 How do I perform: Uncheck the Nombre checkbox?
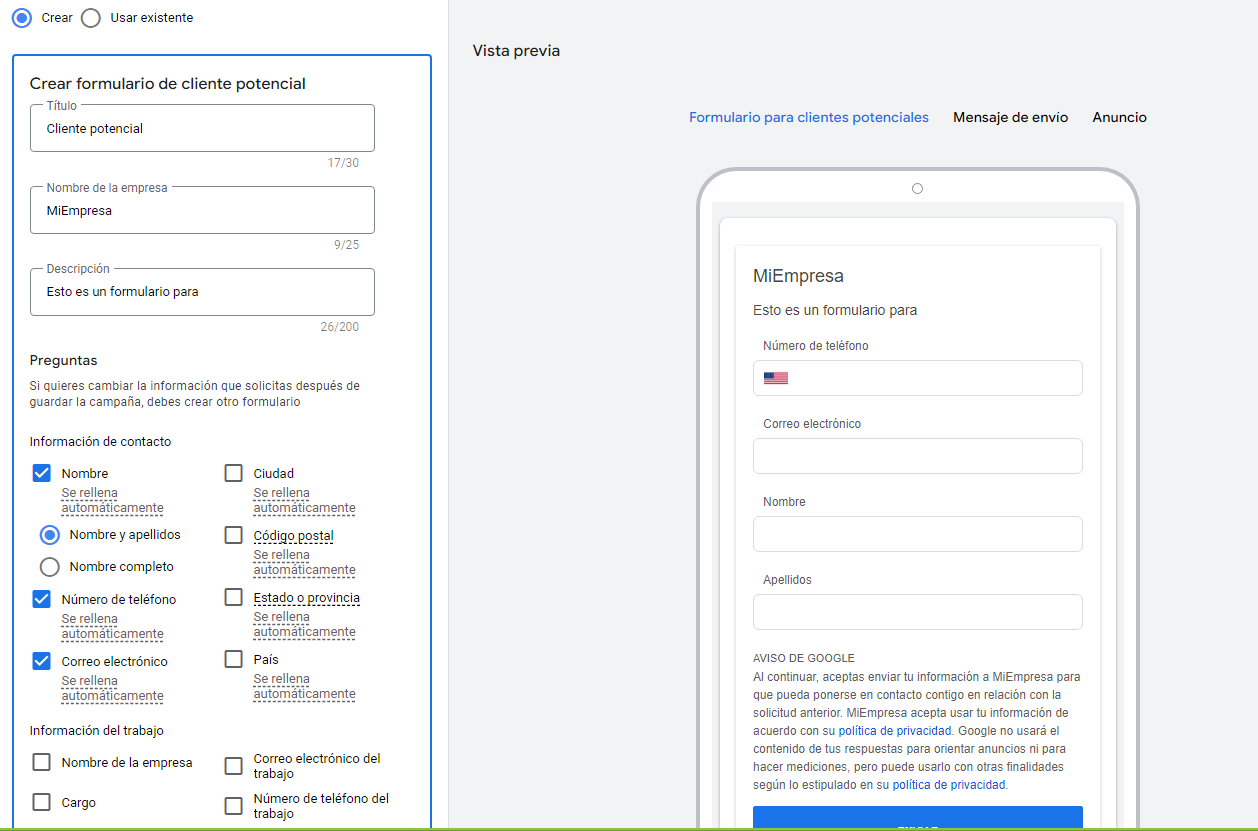[42, 473]
